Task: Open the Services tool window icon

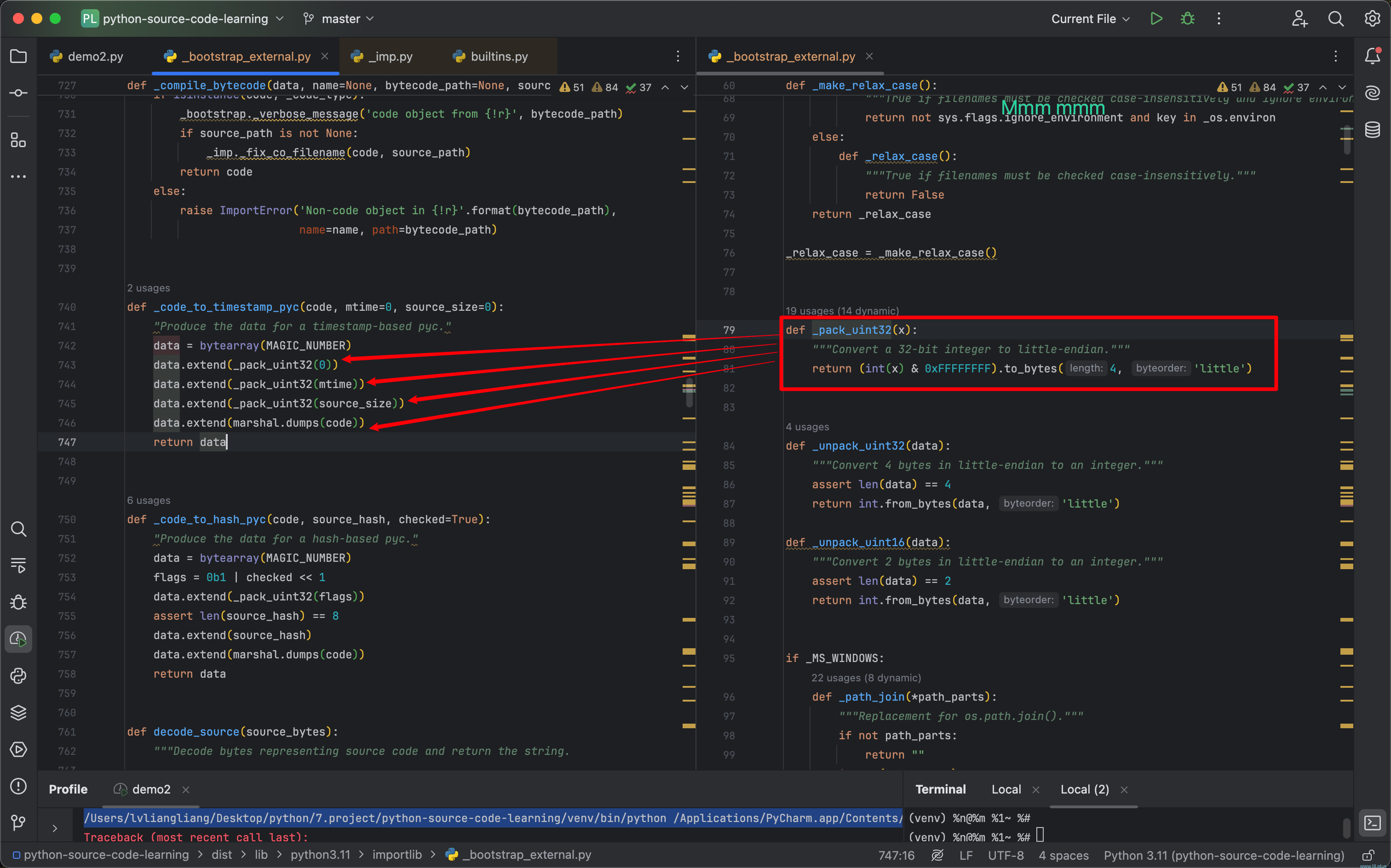Action: coord(18,749)
